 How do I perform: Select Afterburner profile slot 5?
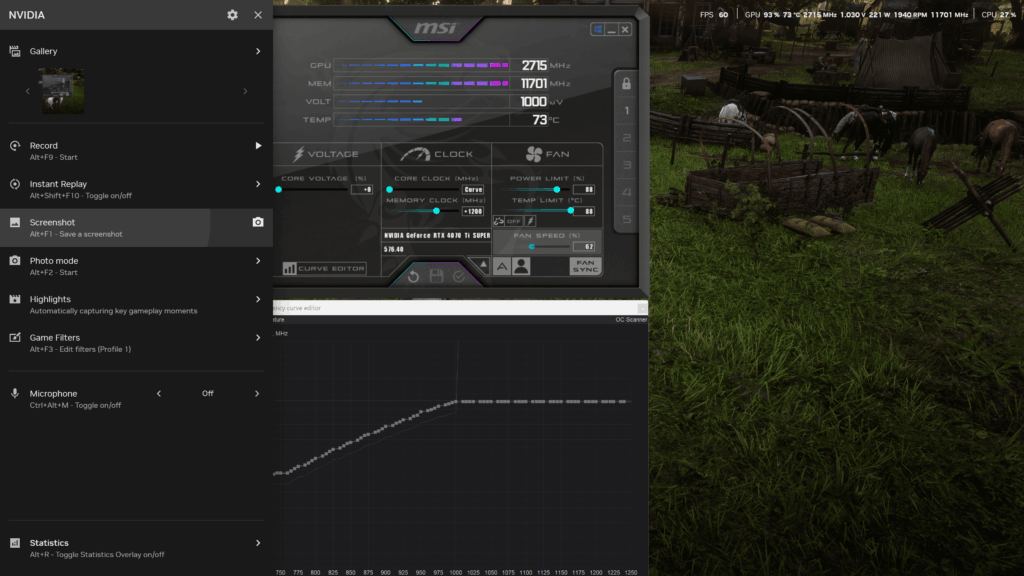626,219
